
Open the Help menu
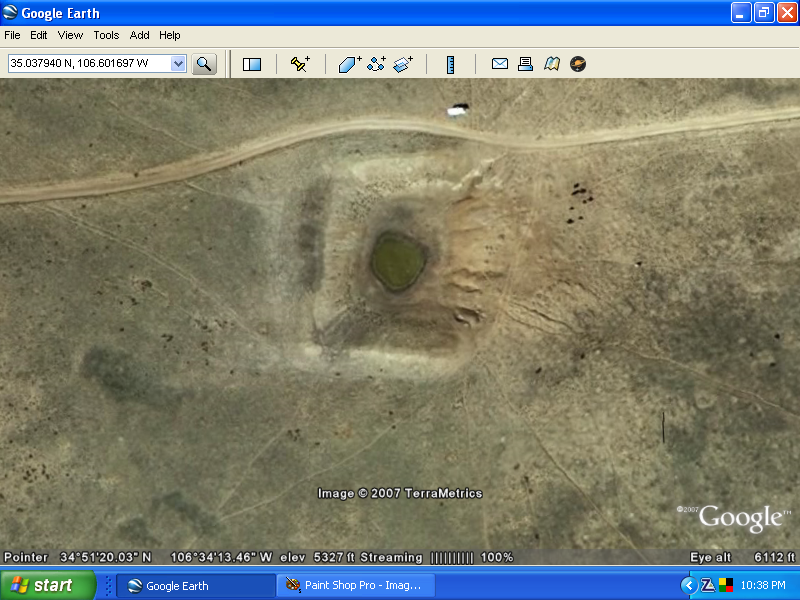170,35
